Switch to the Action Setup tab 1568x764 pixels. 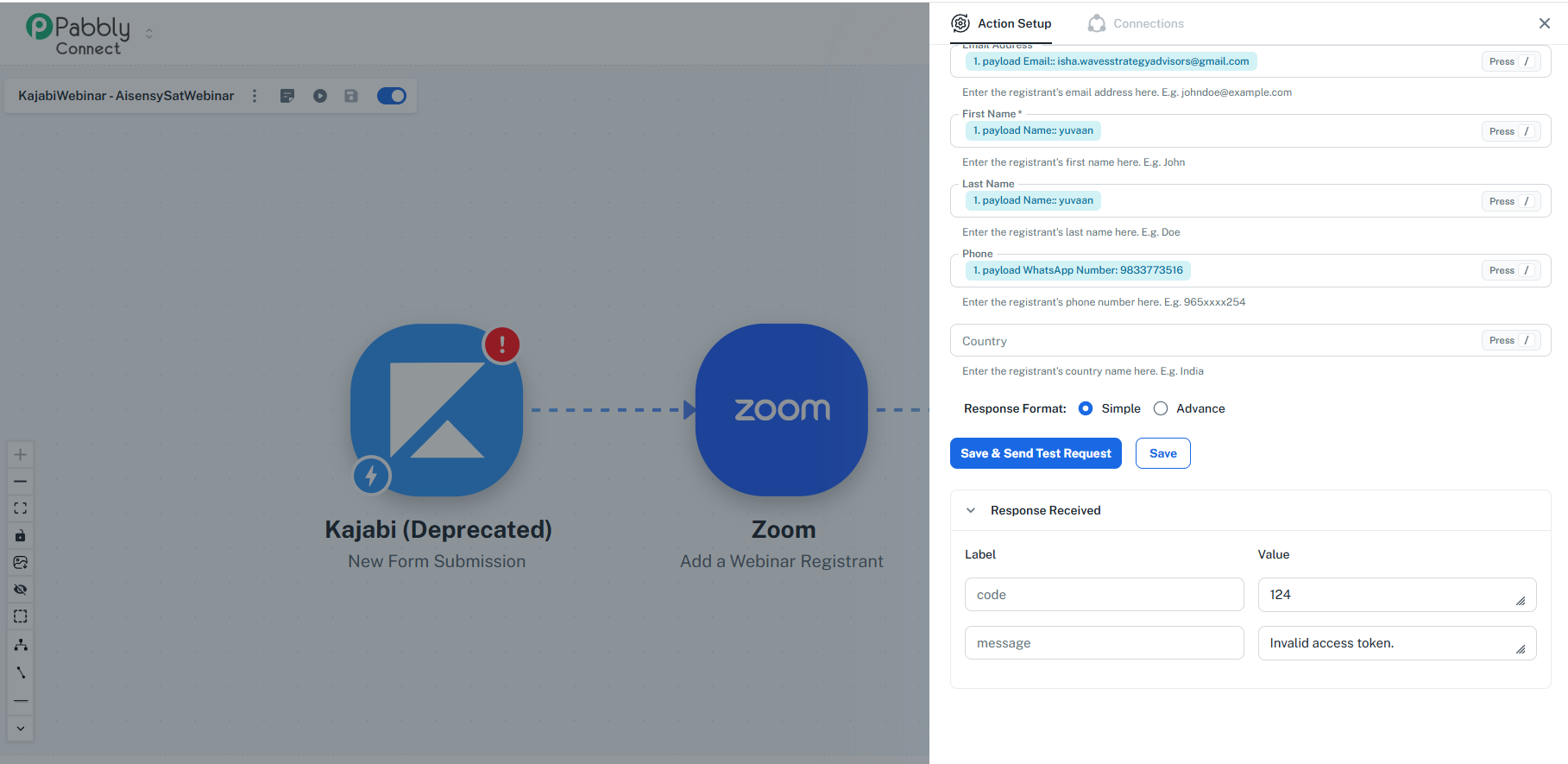(x=1001, y=23)
